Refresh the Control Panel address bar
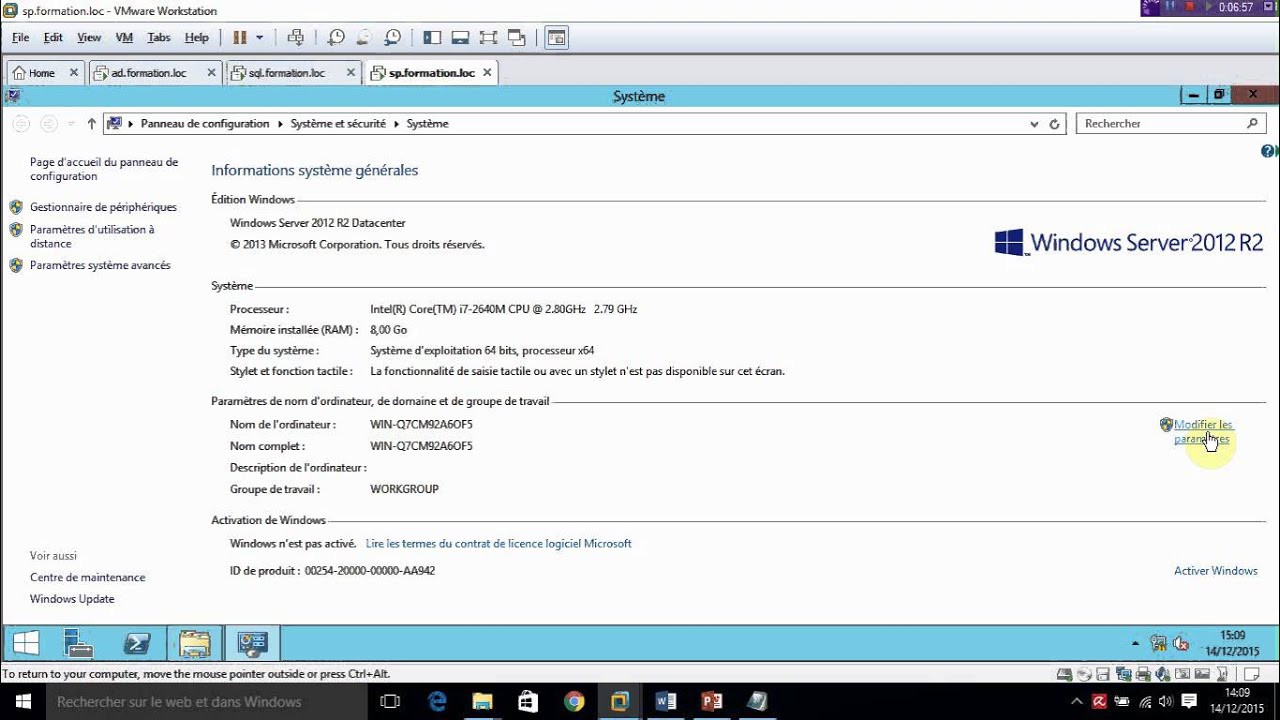 pyautogui.click(x=1054, y=124)
